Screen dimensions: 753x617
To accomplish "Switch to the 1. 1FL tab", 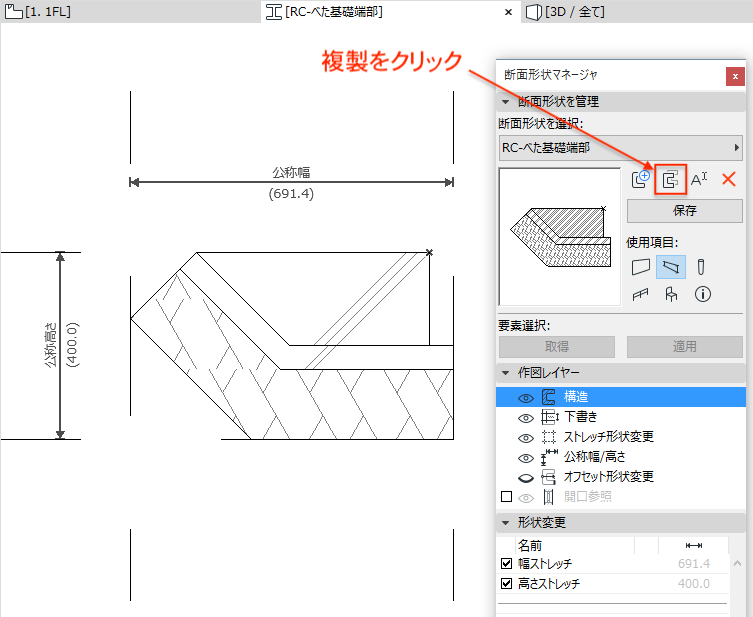I will [38, 12].
